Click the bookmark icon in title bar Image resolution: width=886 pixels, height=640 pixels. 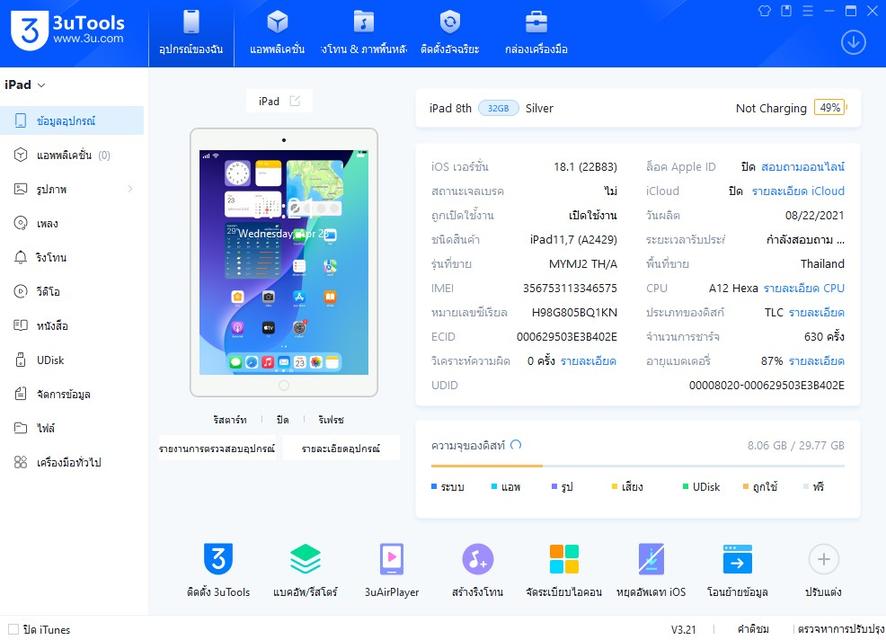786,11
